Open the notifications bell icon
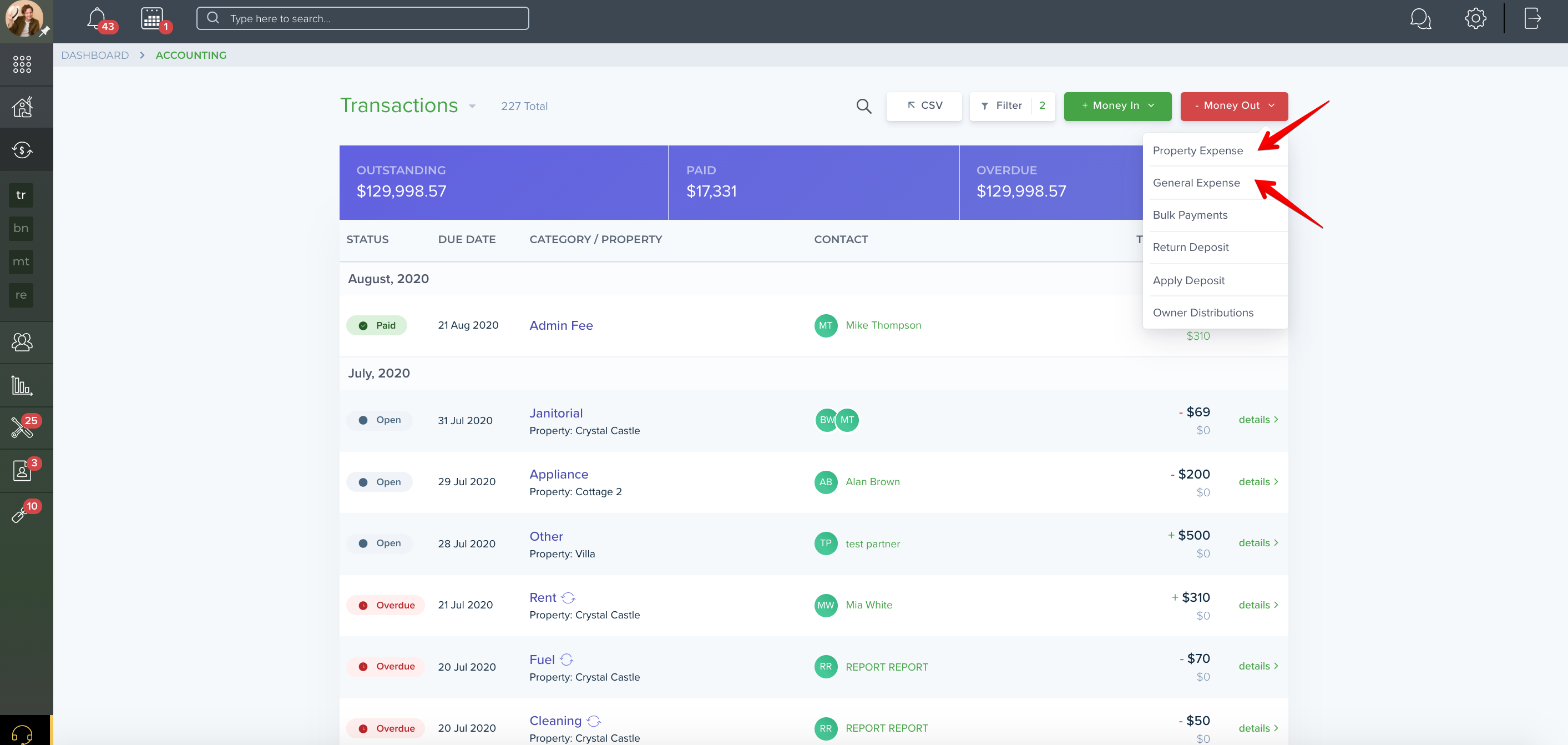The width and height of the screenshot is (1568, 745). point(96,18)
